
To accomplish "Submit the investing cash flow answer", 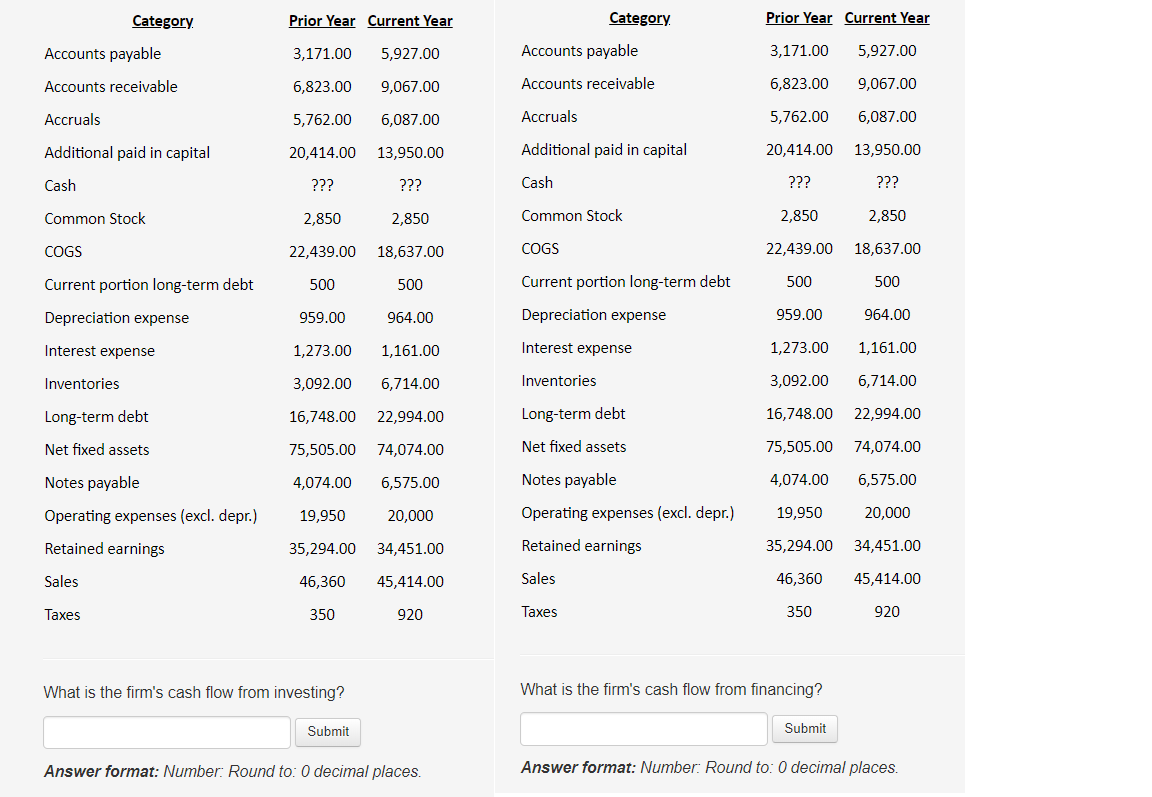I will point(327,732).
